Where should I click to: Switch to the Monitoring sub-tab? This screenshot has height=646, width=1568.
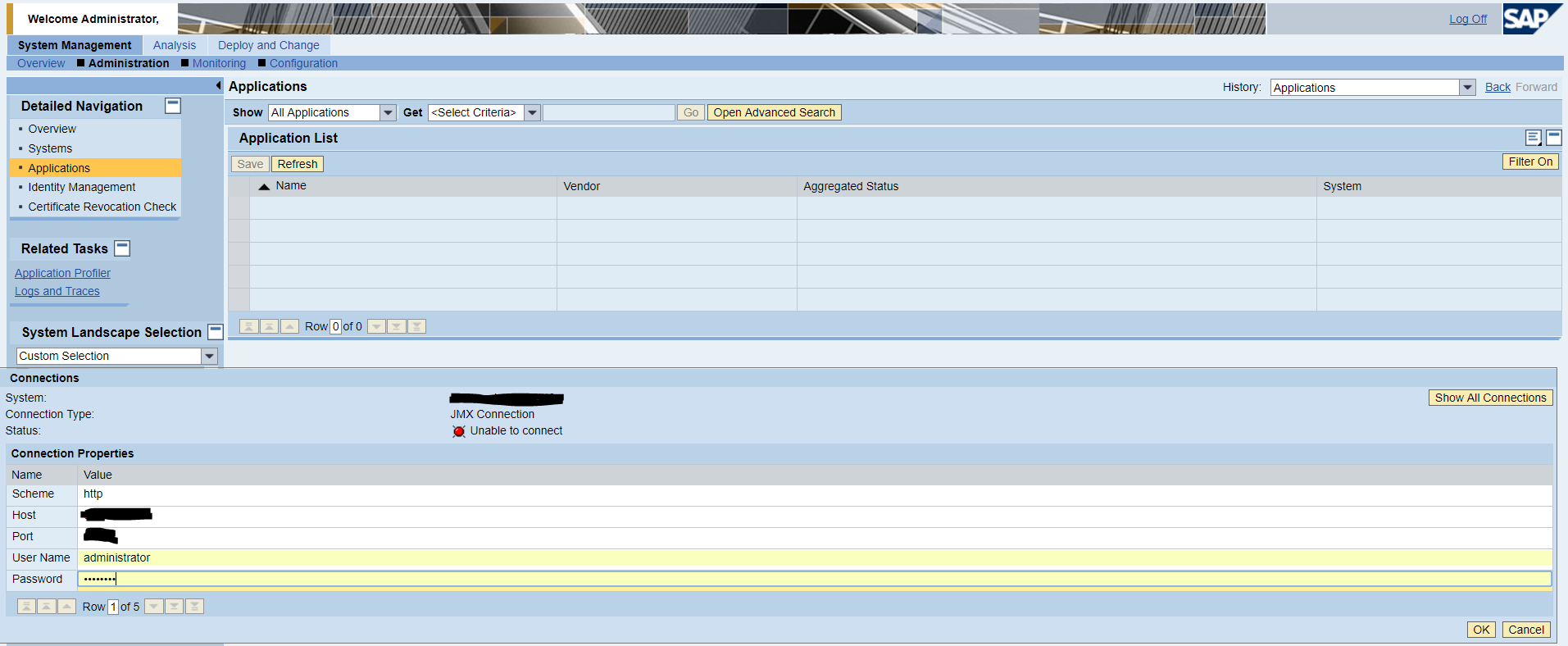[x=219, y=63]
